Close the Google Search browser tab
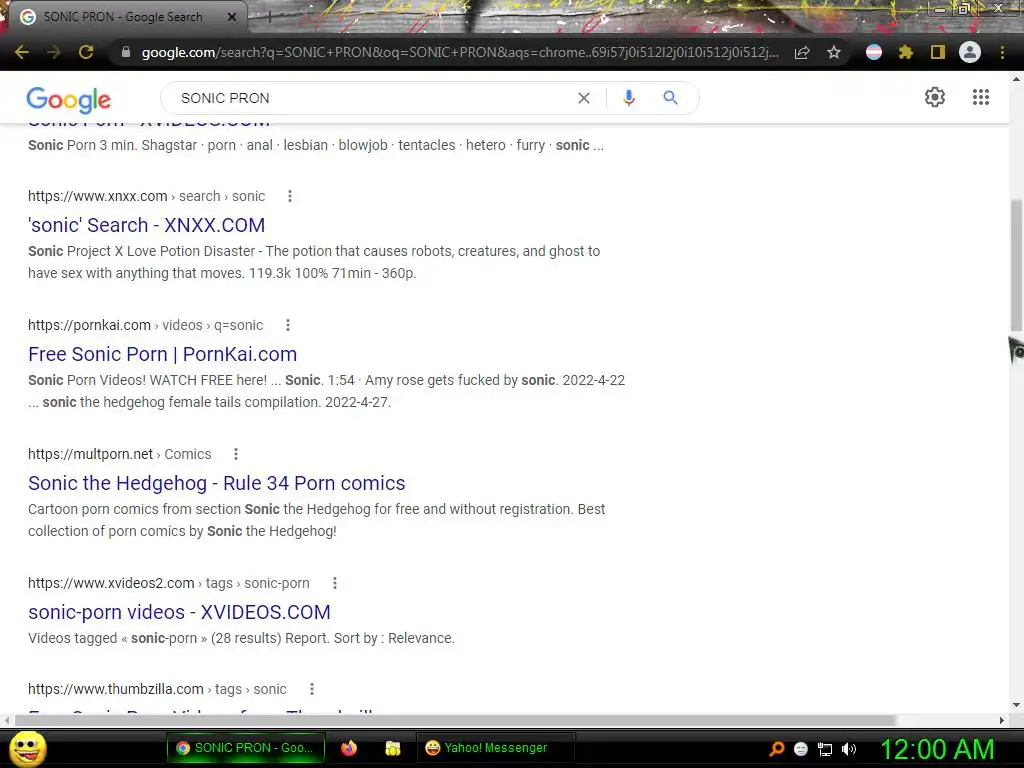This screenshot has height=768, width=1024. [x=232, y=17]
